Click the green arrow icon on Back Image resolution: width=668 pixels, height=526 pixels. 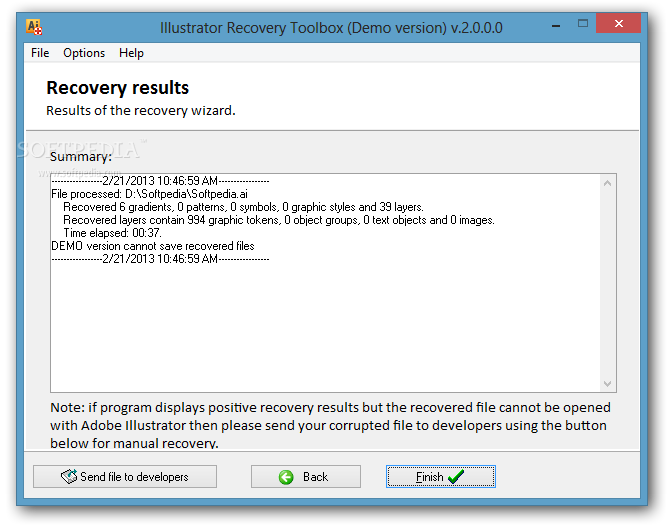click(286, 477)
